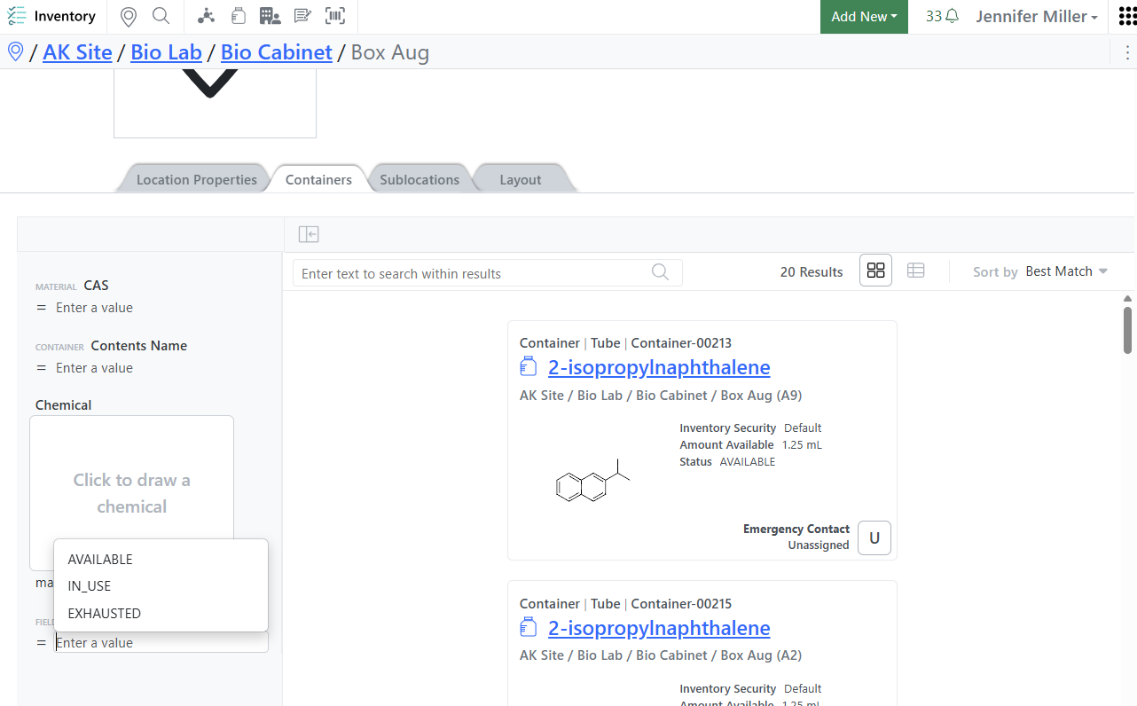Open the molecule materials icon
Image resolution: width=1137 pixels, height=706 pixels.
click(206, 16)
